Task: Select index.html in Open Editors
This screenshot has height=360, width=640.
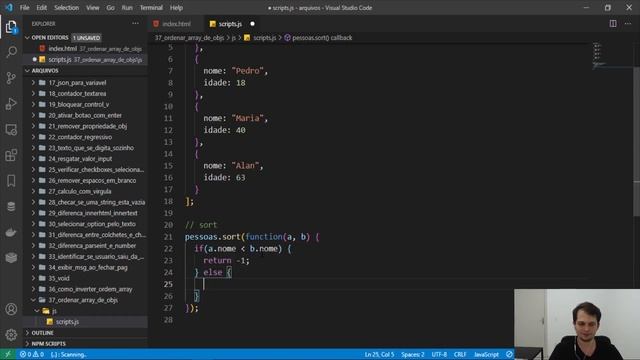Action: [85, 49]
